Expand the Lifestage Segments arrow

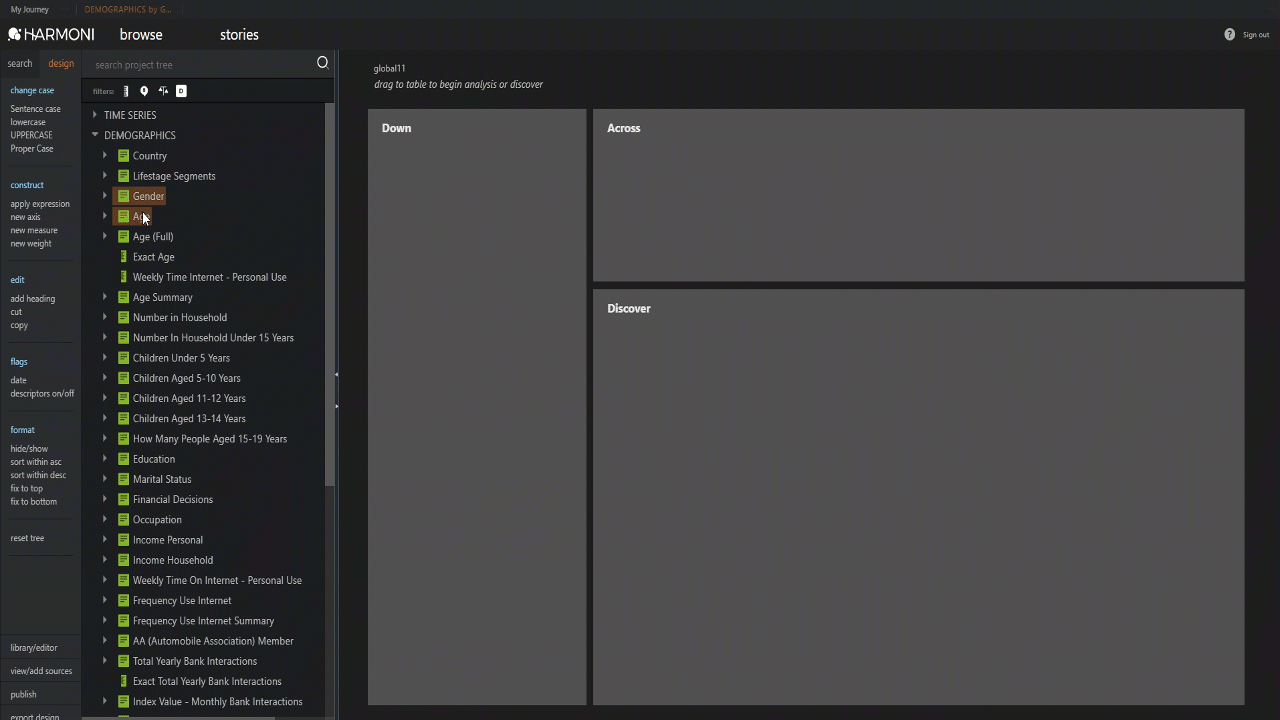point(105,176)
